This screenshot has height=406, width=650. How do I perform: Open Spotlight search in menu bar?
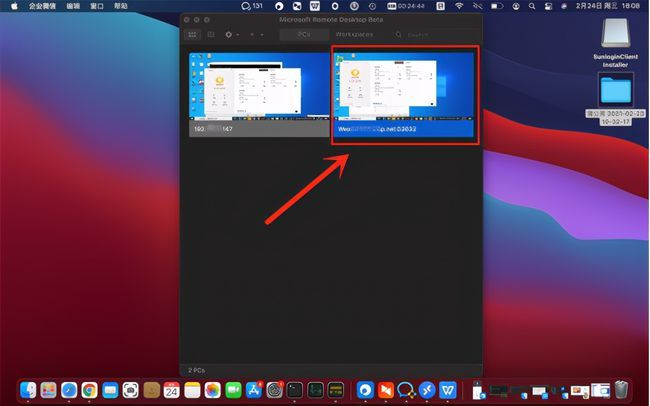[532, 6]
